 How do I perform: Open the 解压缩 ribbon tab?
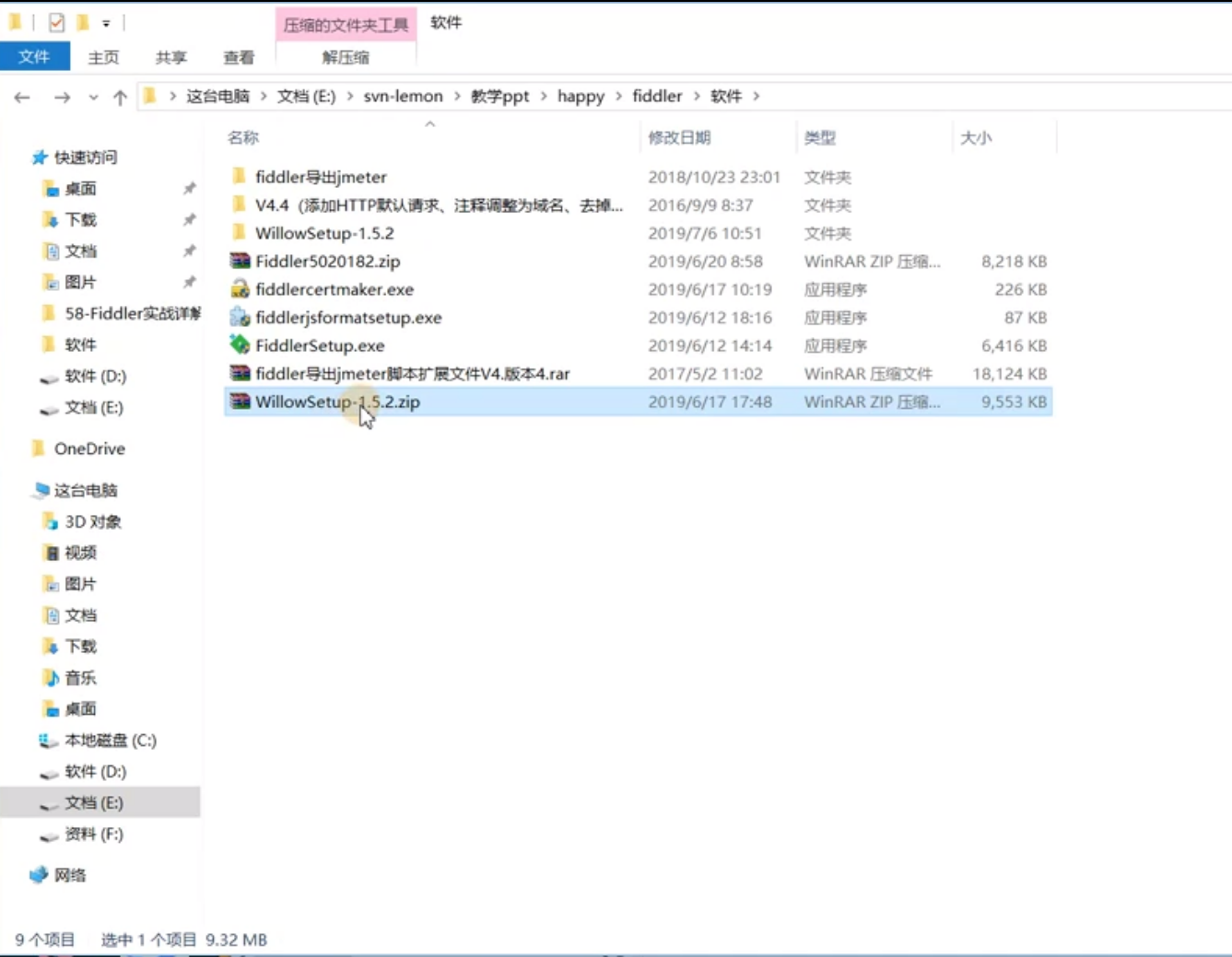[x=346, y=57]
